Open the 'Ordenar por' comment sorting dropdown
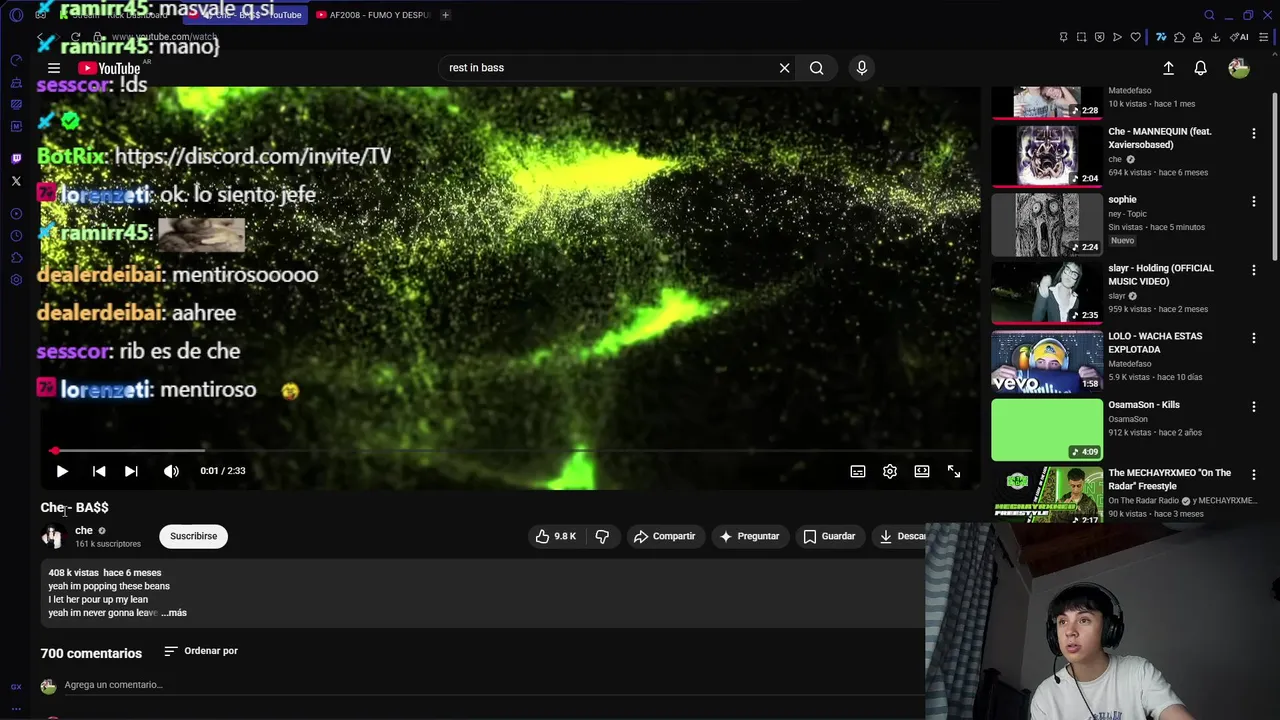Viewport: 1280px width, 720px height. click(x=201, y=651)
